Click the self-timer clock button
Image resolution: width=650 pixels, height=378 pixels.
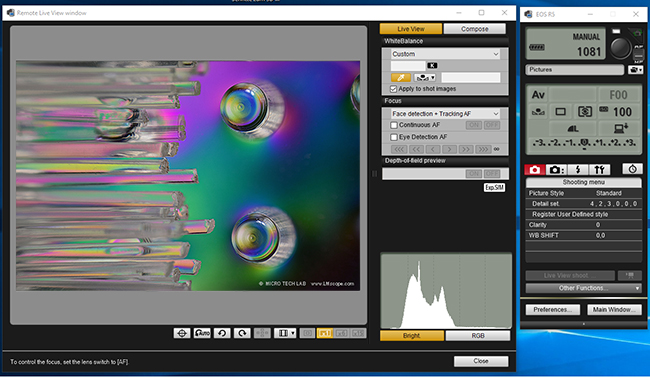[633, 169]
